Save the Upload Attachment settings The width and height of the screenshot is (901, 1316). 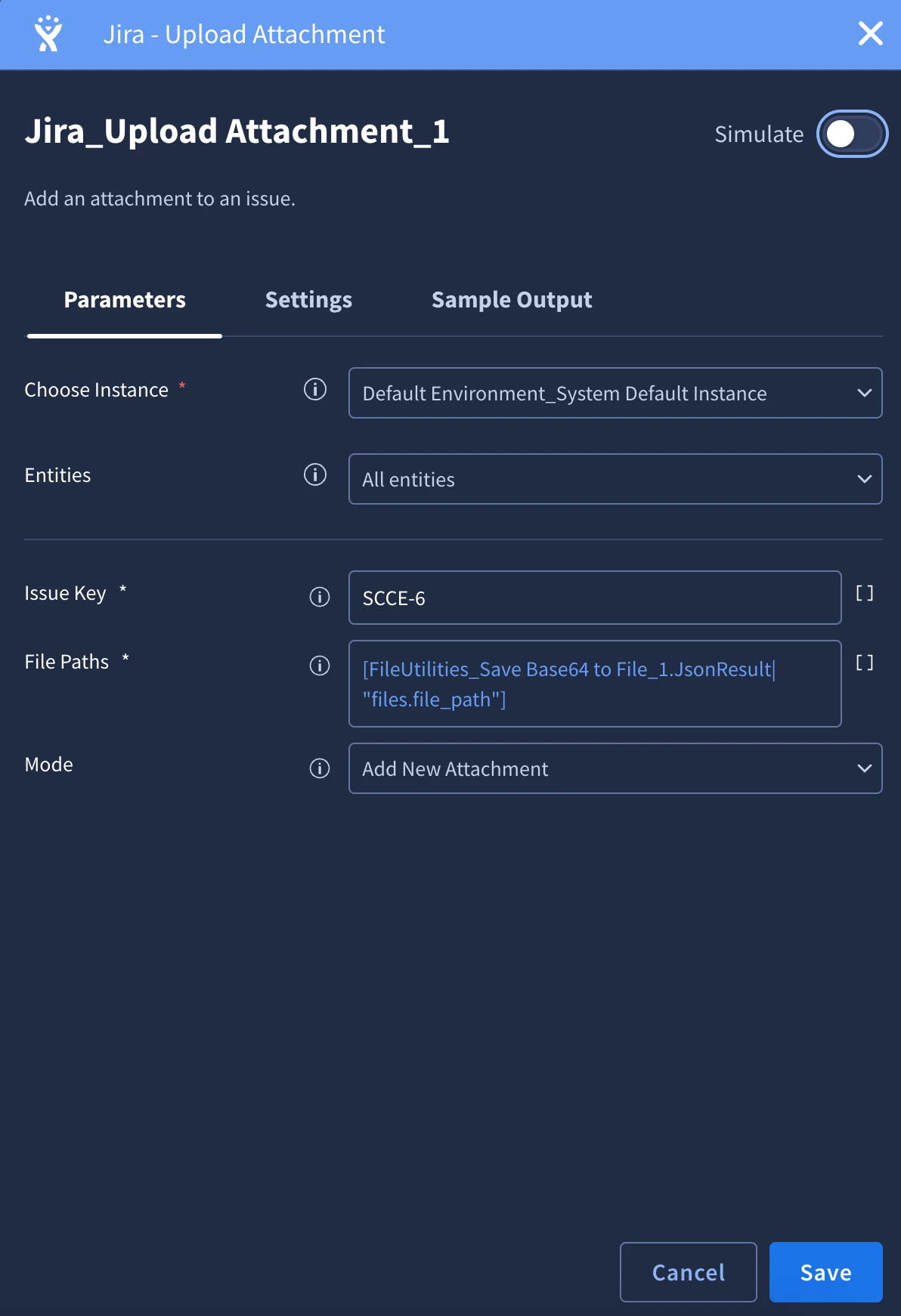pyautogui.click(x=826, y=1272)
